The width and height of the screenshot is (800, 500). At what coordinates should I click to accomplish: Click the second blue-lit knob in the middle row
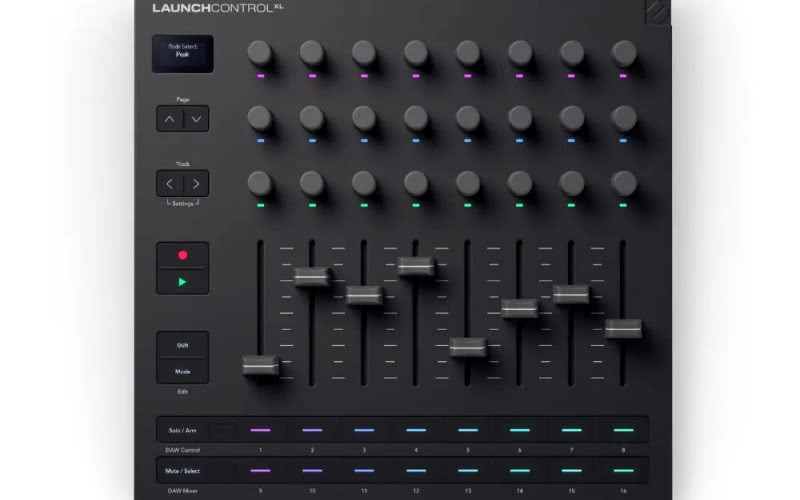(312, 118)
